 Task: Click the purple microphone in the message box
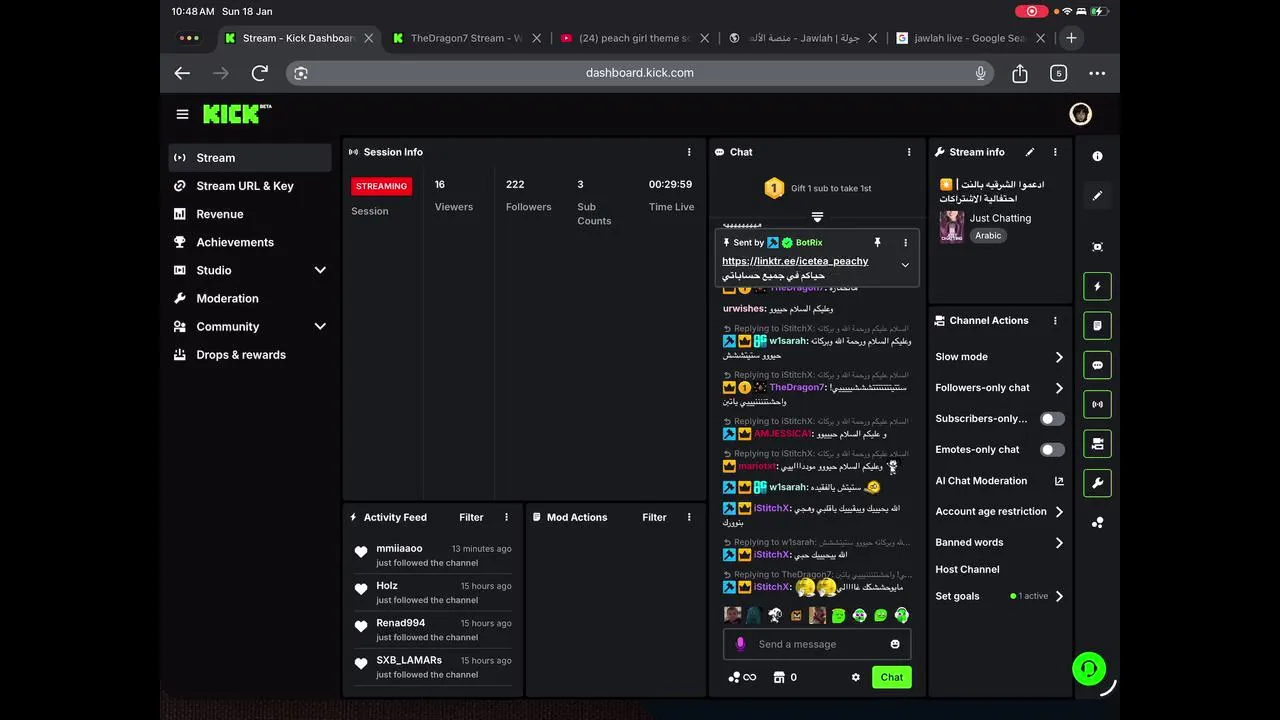740,644
